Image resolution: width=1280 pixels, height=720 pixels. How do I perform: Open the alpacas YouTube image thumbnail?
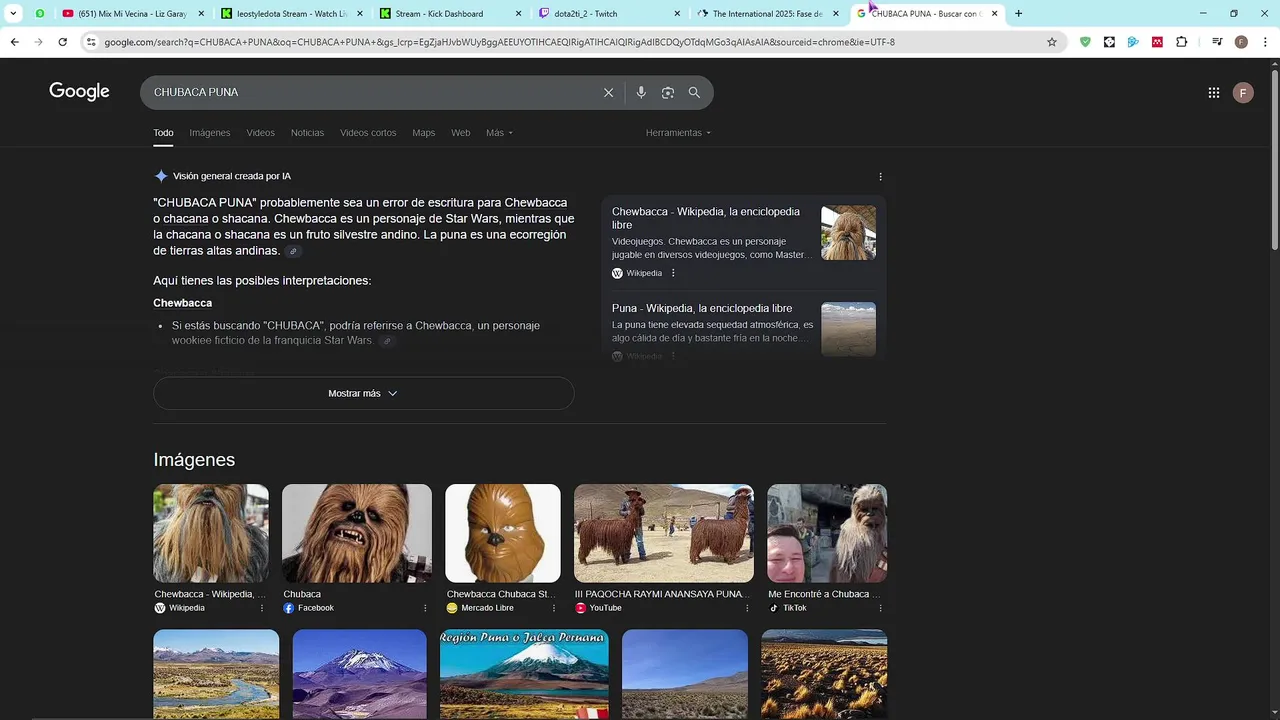pyautogui.click(x=664, y=533)
